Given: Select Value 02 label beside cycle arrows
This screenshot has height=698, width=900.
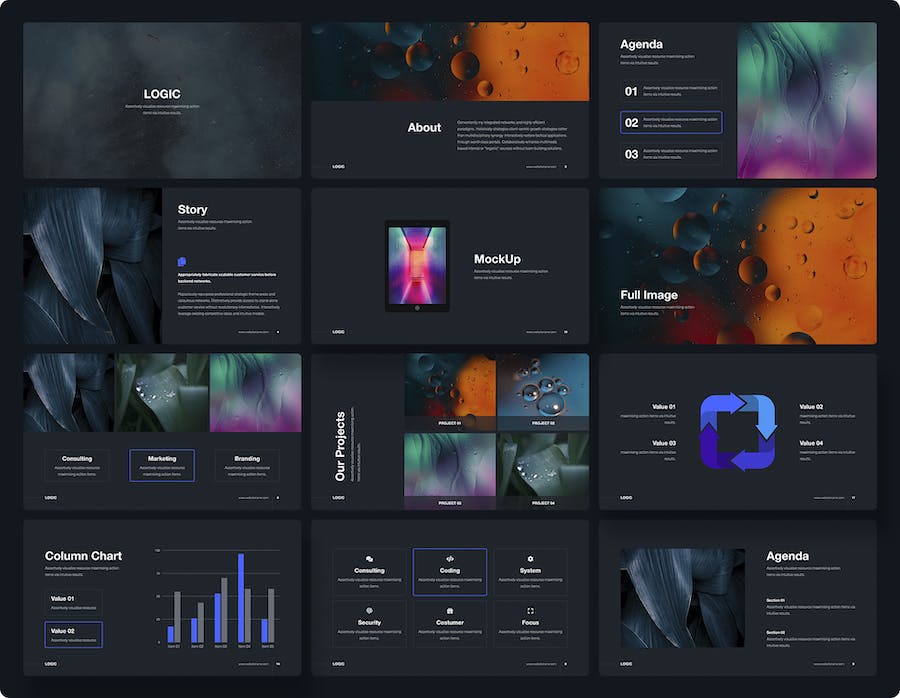Looking at the screenshot, I should click(x=811, y=406).
